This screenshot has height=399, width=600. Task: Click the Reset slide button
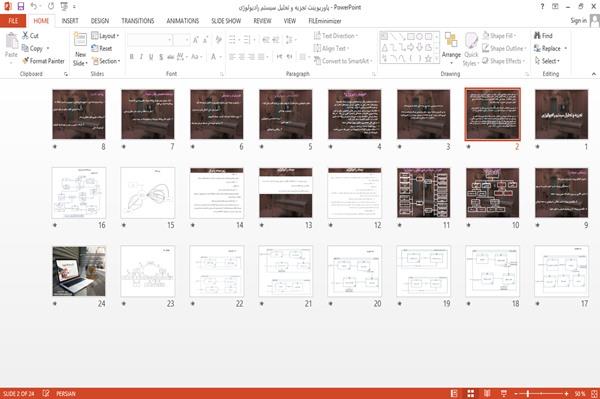coord(102,48)
